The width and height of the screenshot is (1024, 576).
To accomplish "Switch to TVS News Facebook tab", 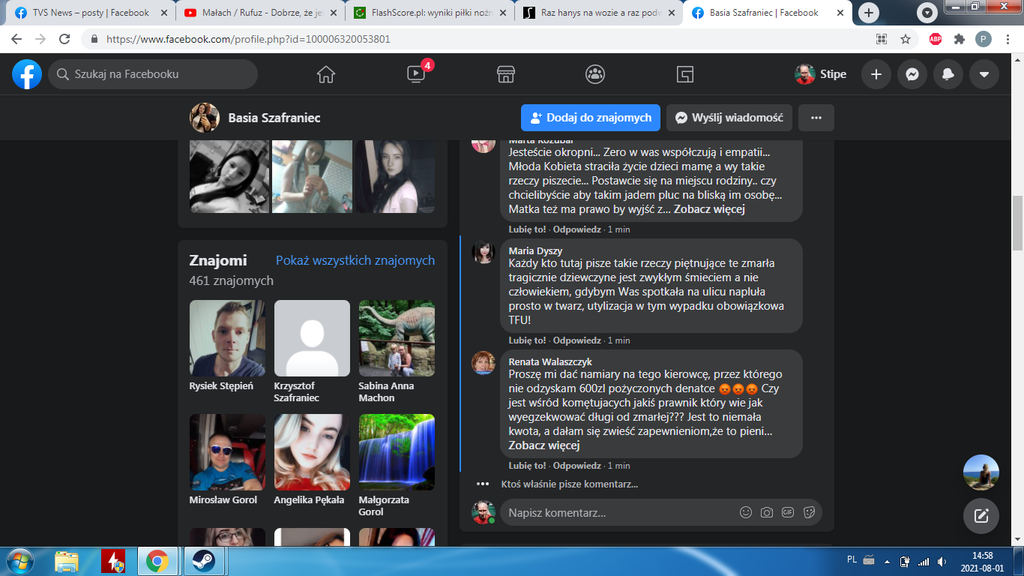I will point(85,13).
